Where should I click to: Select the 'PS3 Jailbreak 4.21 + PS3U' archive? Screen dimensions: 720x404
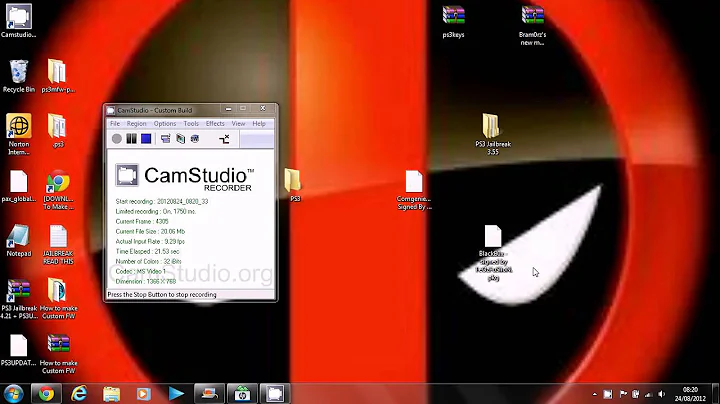[18, 298]
